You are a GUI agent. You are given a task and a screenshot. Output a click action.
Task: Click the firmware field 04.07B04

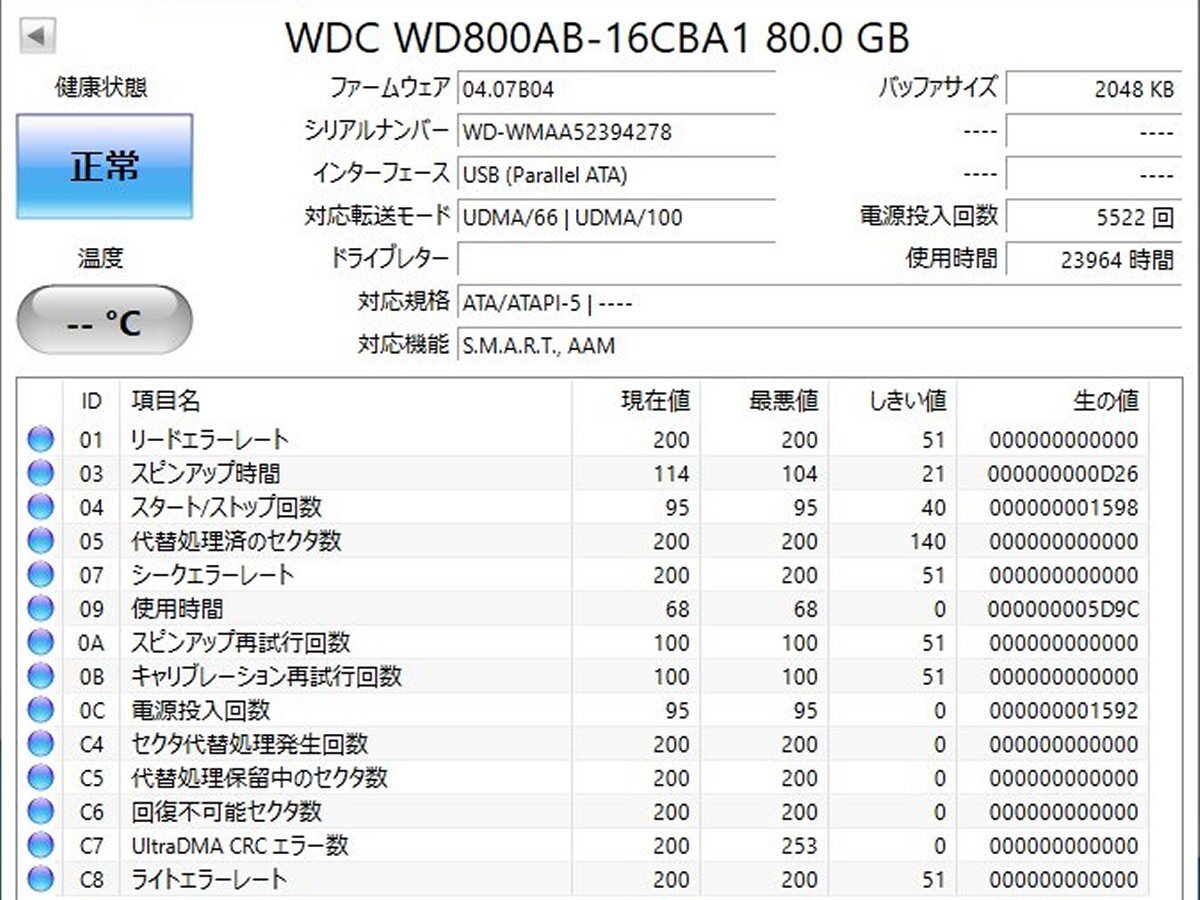click(616, 89)
